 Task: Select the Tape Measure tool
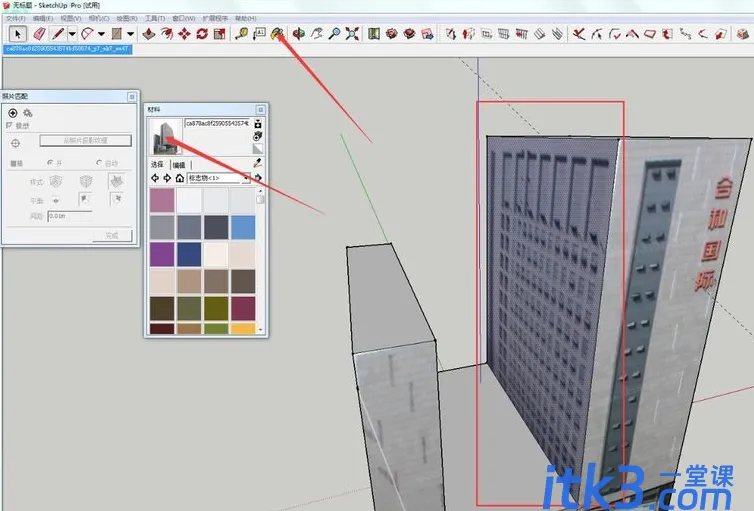click(x=241, y=34)
